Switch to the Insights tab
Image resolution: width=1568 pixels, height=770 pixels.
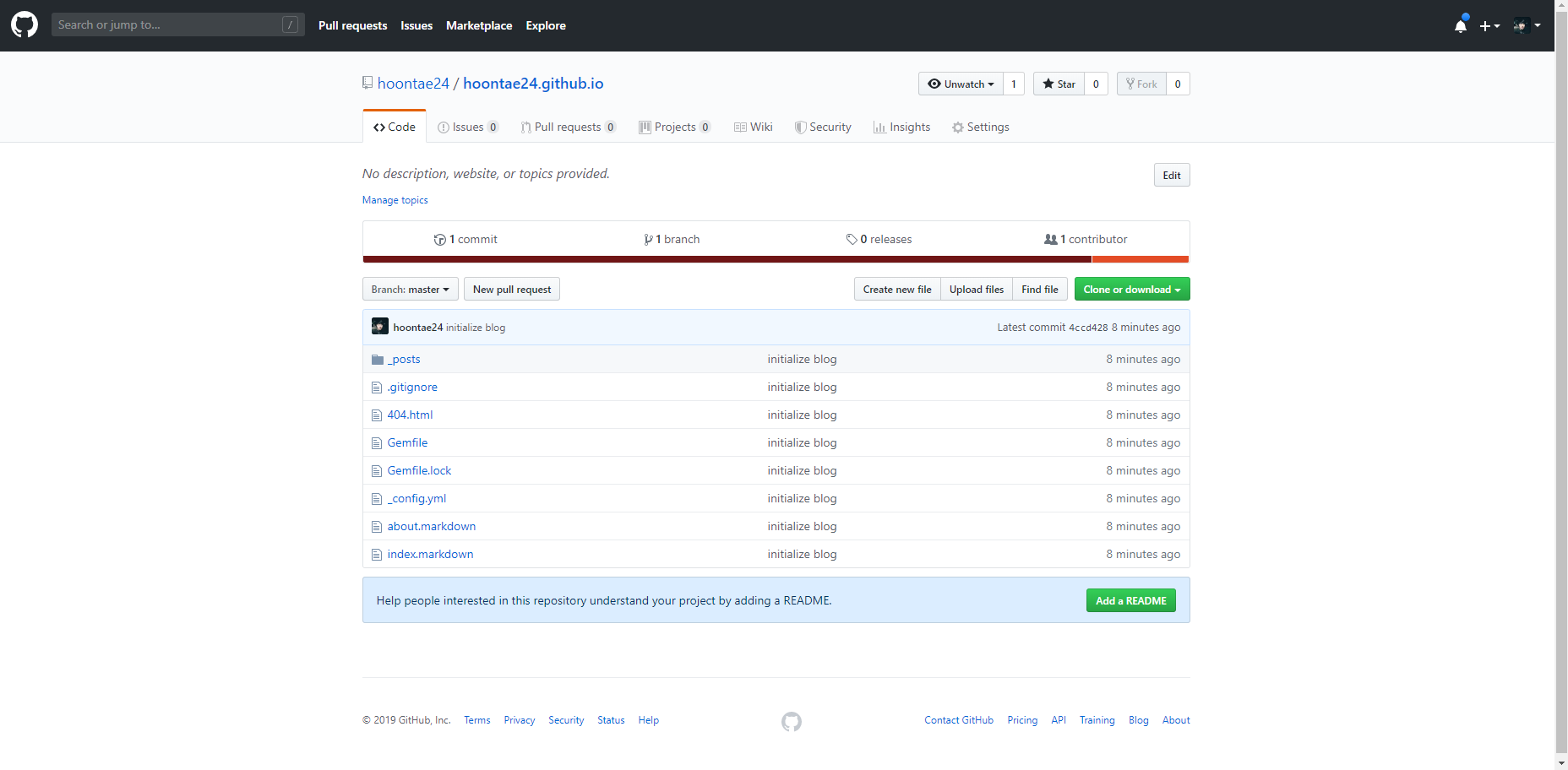(x=902, y=127)
